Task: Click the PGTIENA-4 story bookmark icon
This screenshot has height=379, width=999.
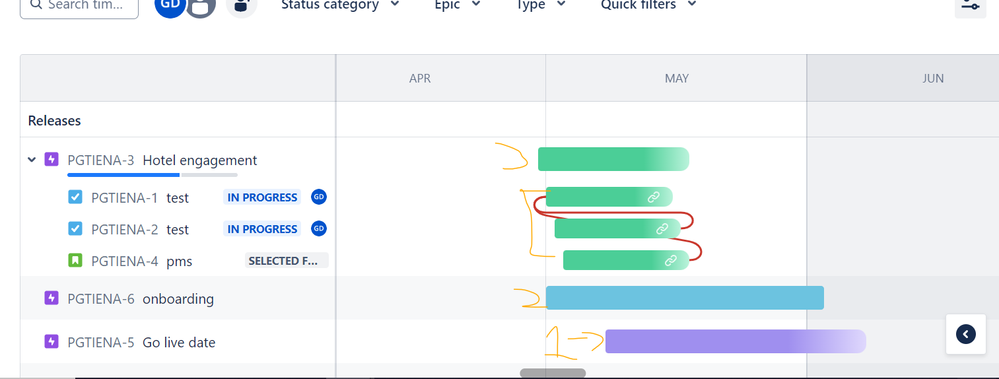Action: coord(75,261)
